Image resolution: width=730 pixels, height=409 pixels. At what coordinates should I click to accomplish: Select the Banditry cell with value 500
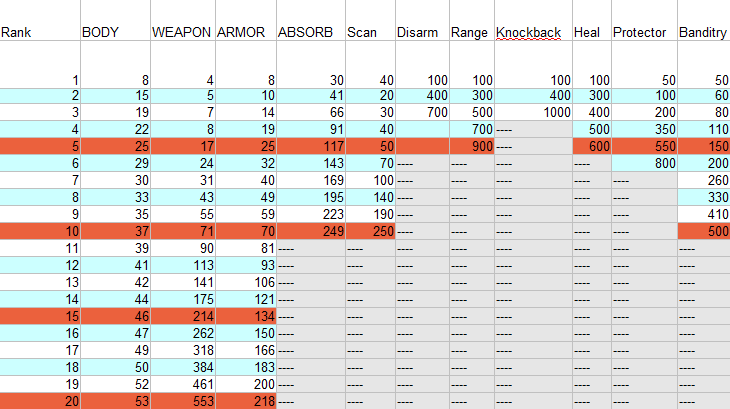[703, 231]
